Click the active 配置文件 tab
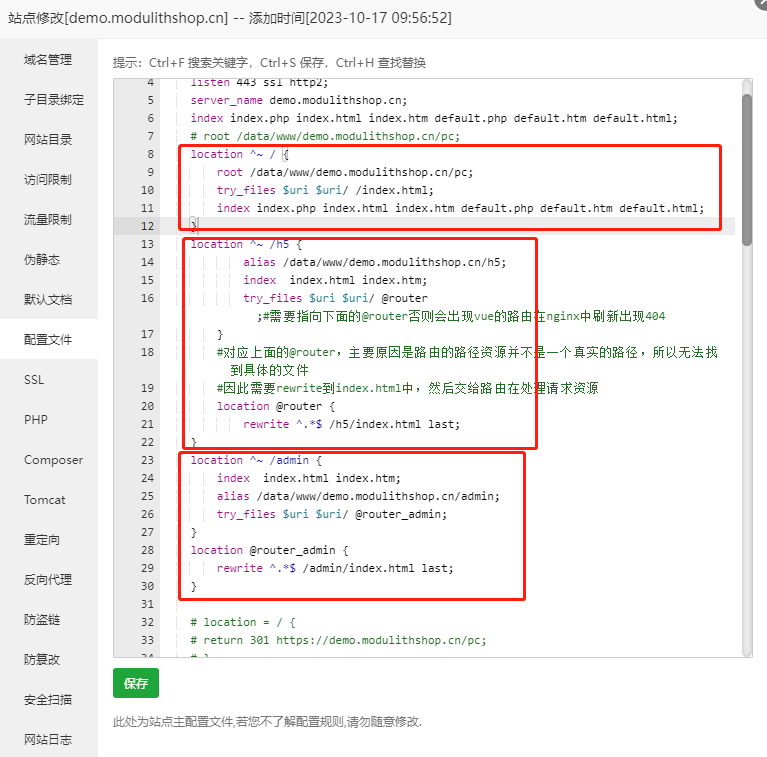Viewport: 767px width, 757px height. [48, 340]
